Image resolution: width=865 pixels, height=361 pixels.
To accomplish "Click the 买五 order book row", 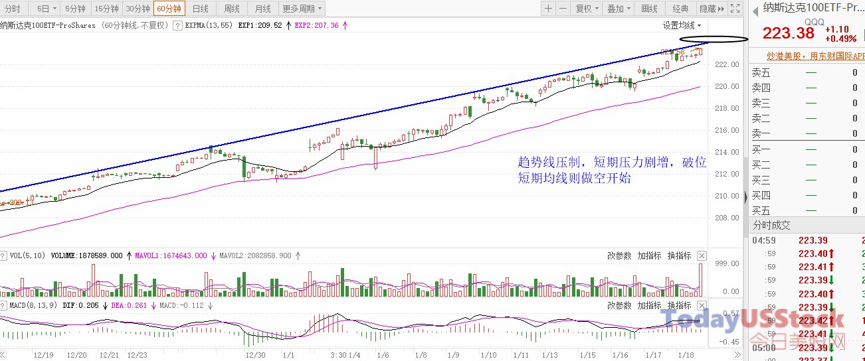I will tap(807, 210).
